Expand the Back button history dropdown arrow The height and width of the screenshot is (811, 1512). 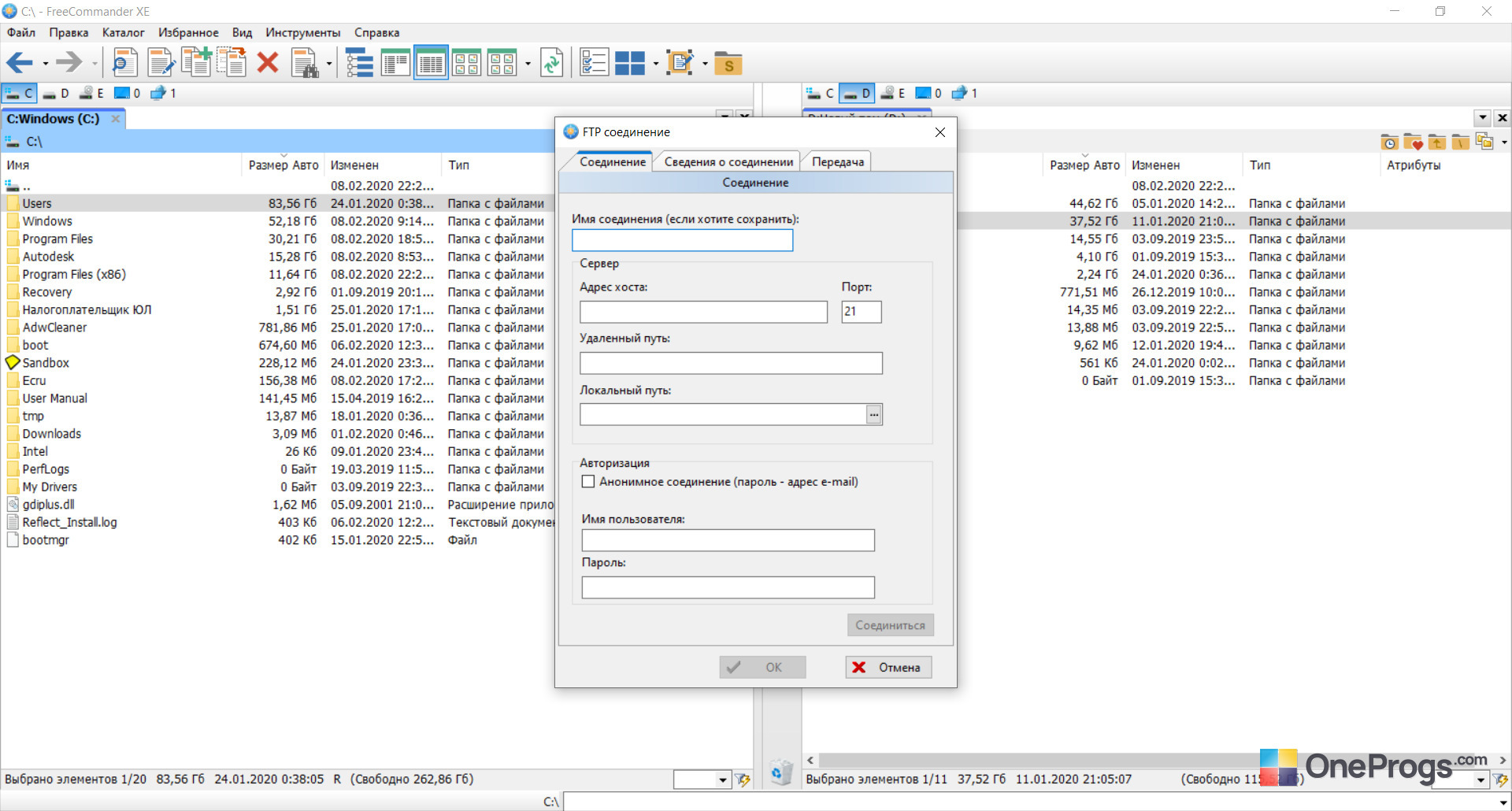point(45,63)
